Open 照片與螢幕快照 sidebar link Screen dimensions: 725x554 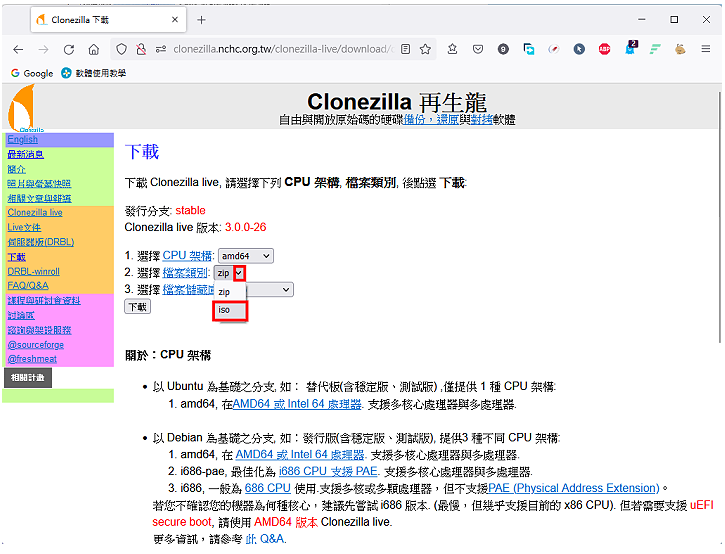click(x=39, y=184)
